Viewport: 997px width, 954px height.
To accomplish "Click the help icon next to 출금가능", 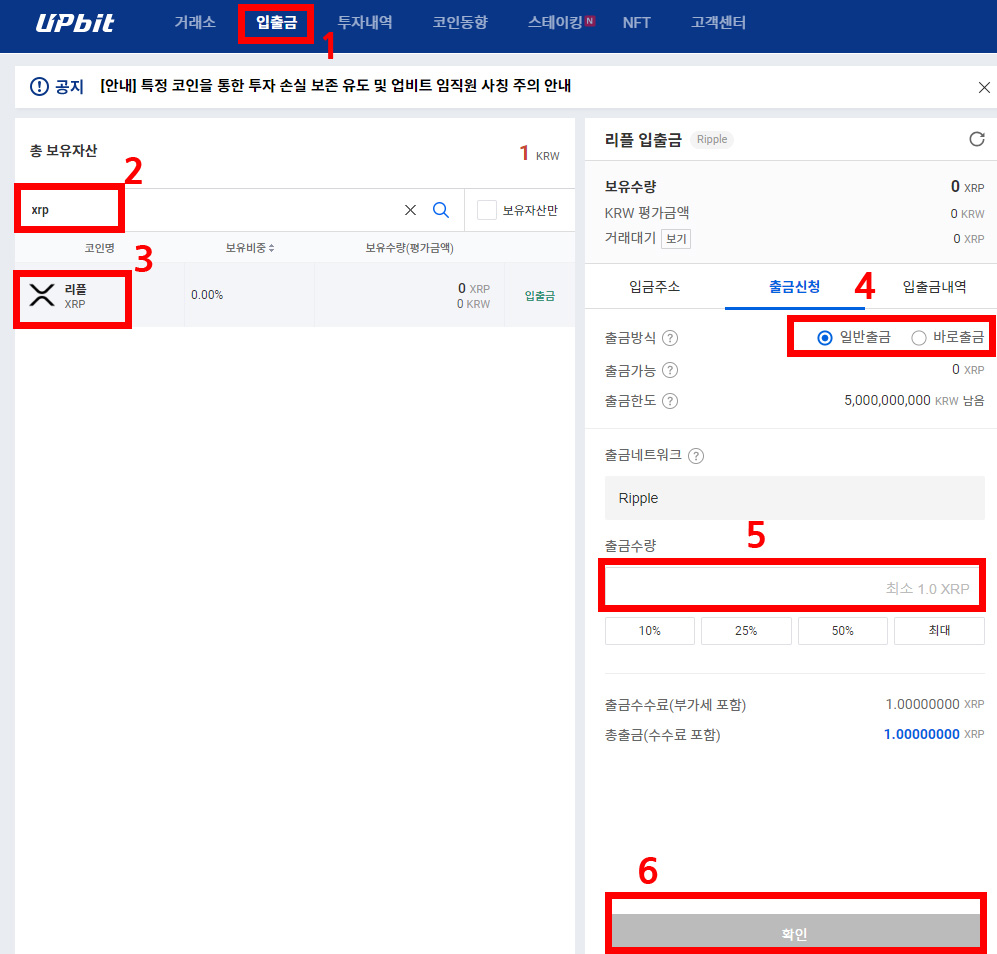I will click(x=670, y=370).
